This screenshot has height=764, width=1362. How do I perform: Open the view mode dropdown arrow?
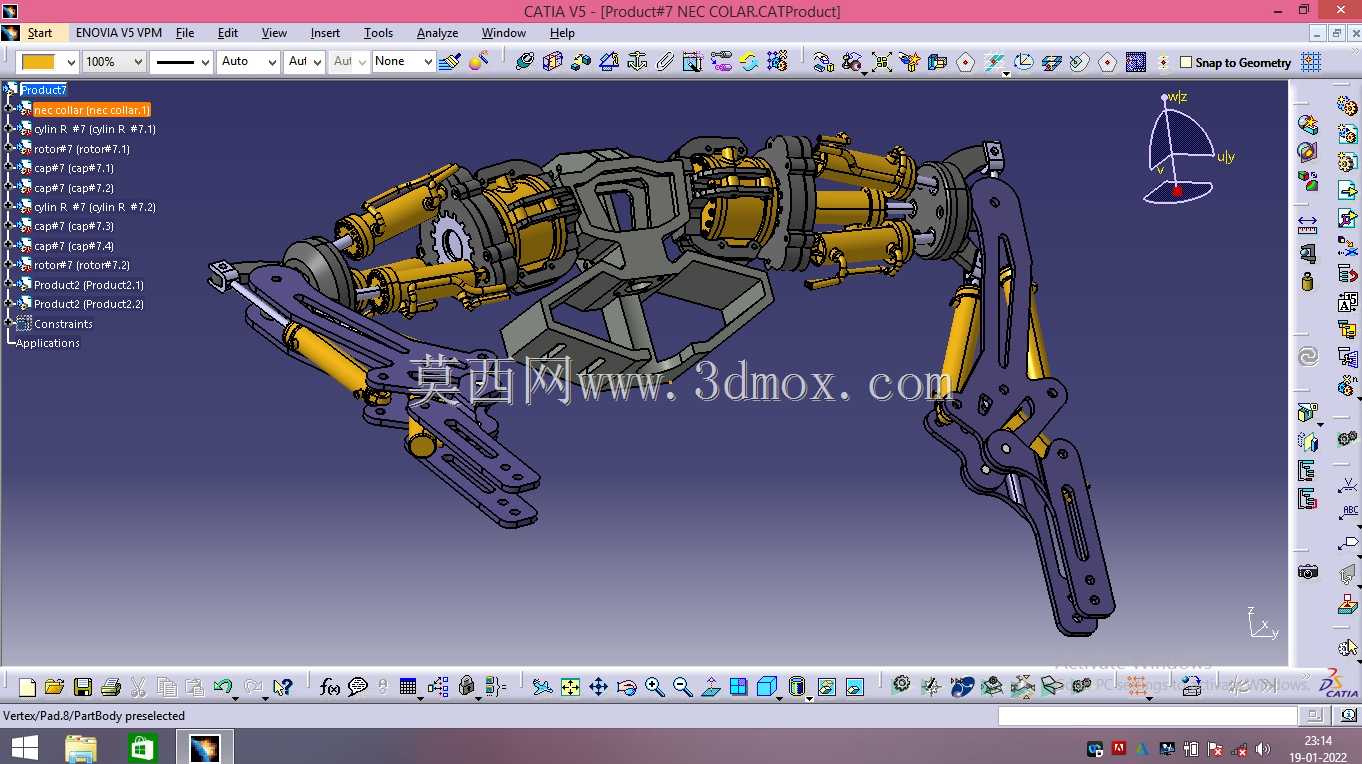[x=808, y=700]
